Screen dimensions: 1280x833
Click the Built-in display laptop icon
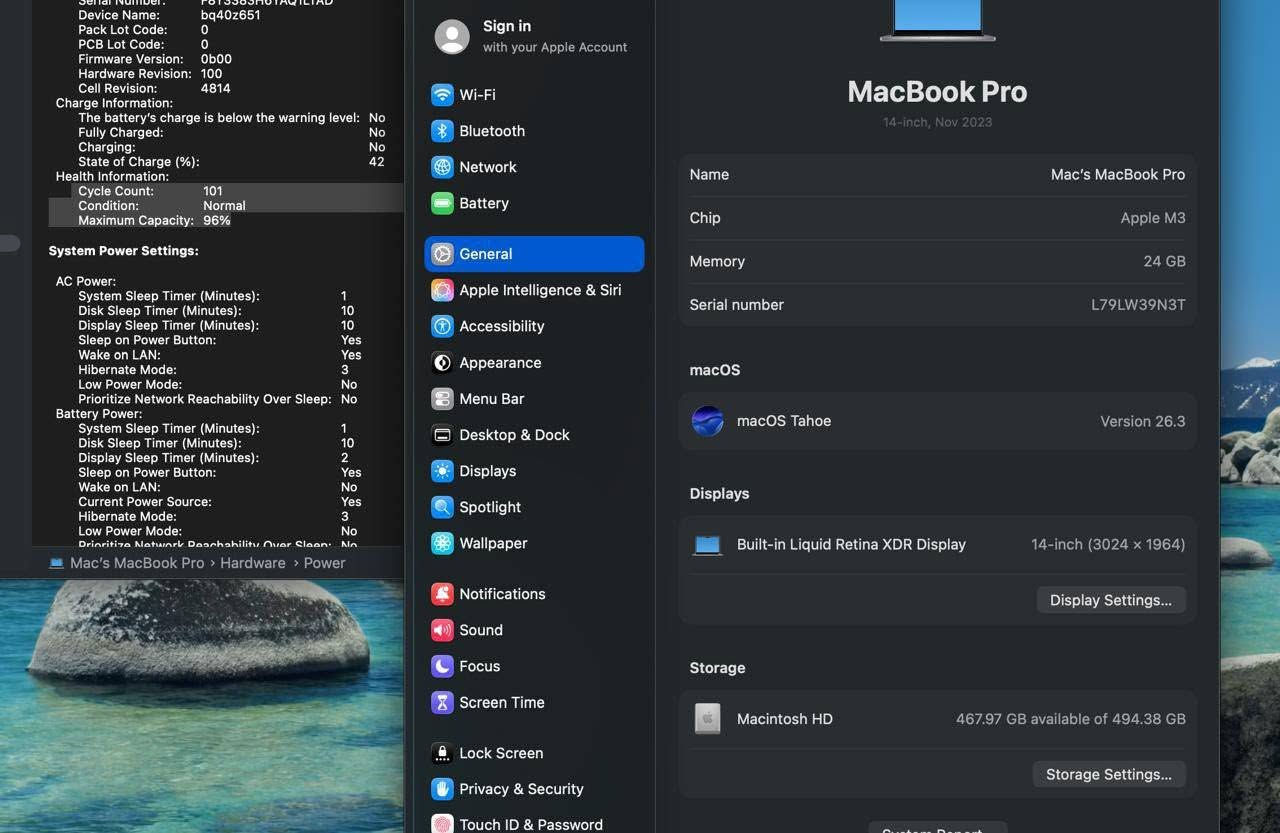707,545
